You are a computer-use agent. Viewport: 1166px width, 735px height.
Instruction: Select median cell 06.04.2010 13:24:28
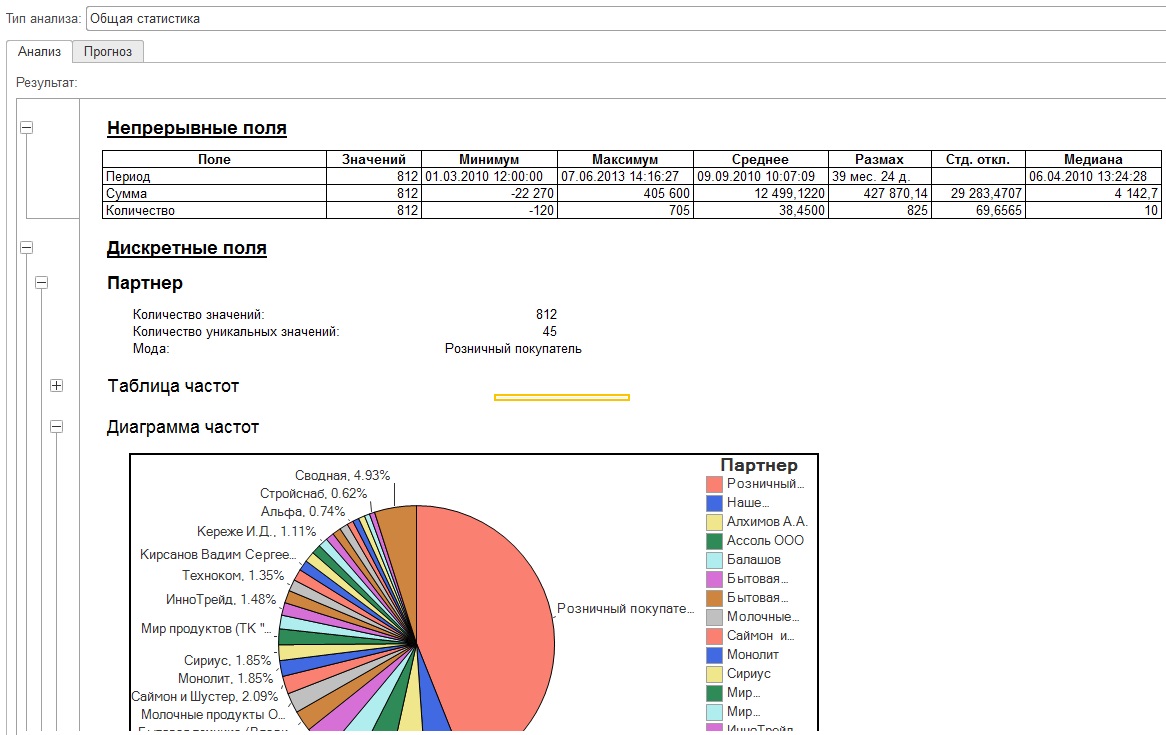[1093, 176]
